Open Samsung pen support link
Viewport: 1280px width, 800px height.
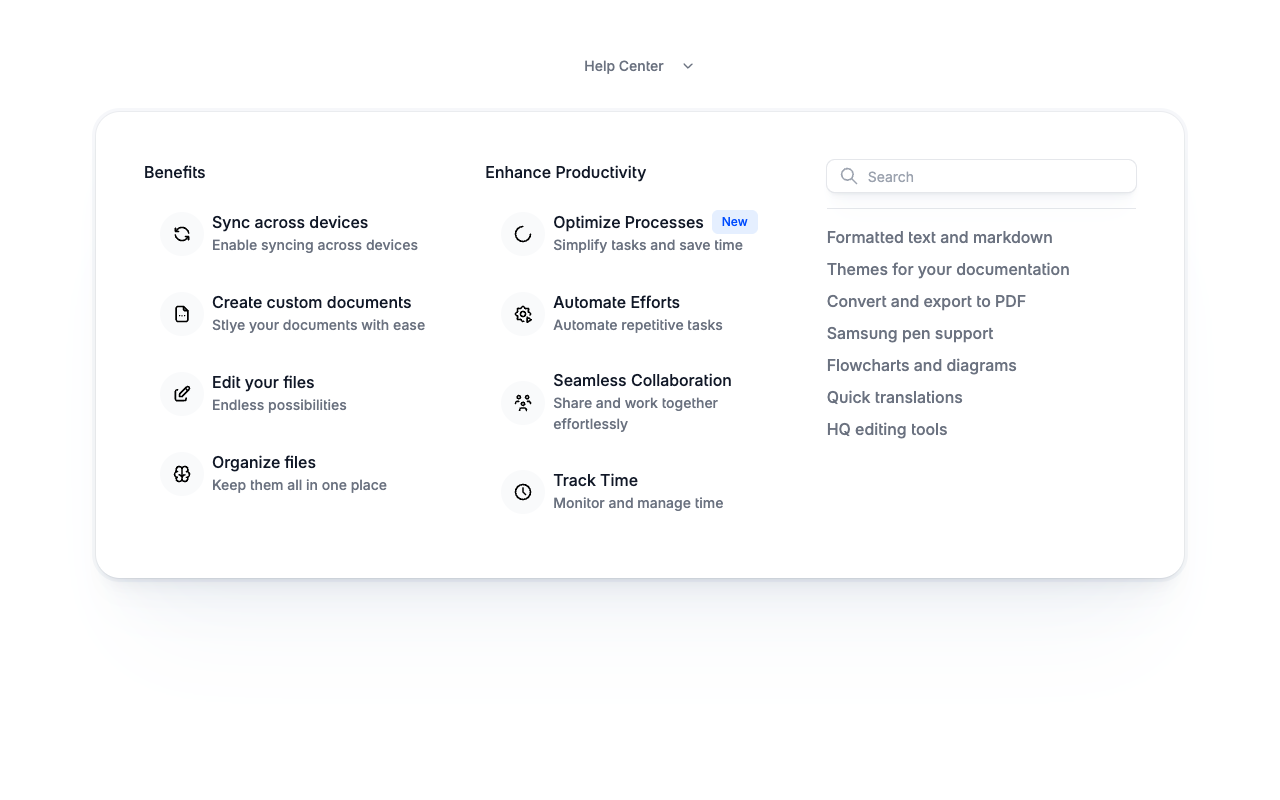point(910,333)
